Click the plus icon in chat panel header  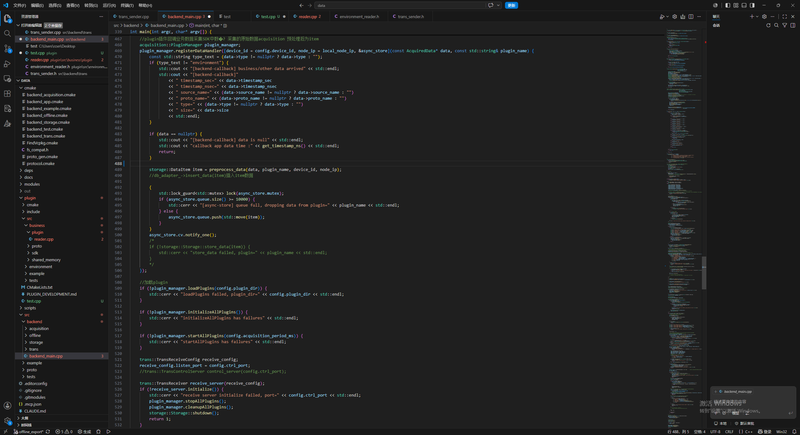pos(752,16)
